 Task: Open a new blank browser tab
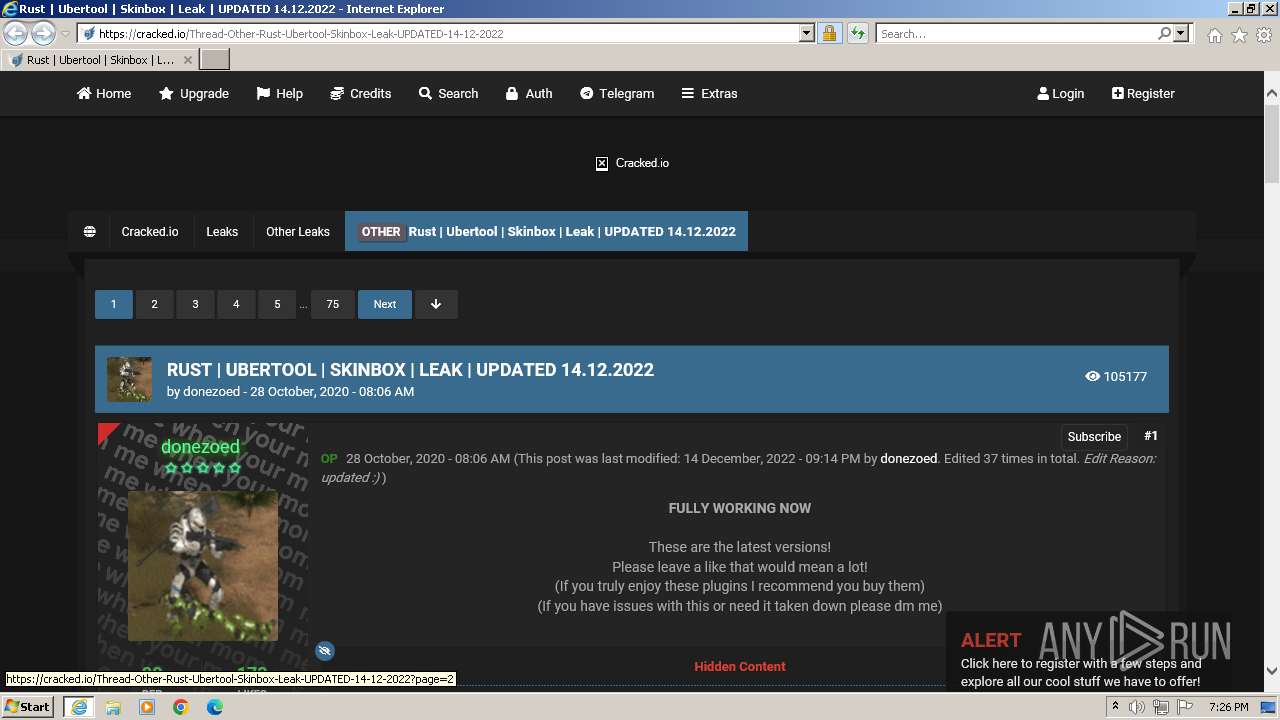click(215, 59)
